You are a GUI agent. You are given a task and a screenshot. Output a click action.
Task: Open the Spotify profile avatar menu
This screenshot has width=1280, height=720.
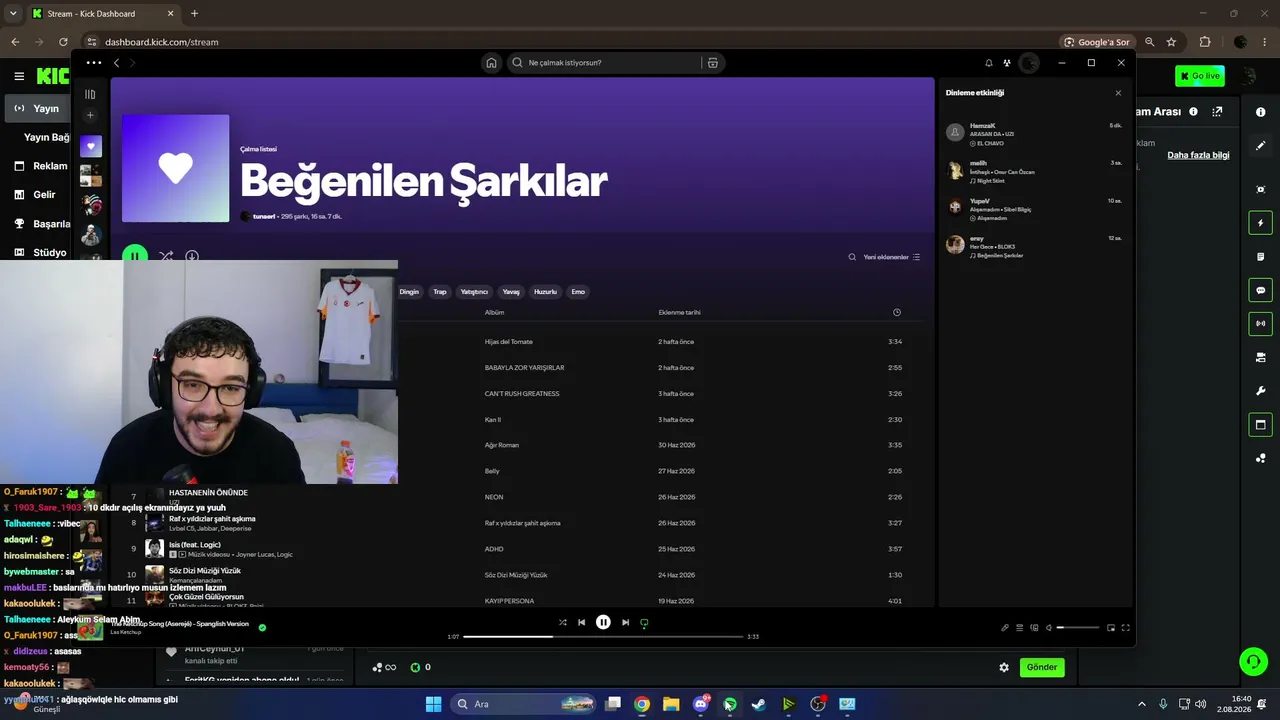tap(1029, 63)
